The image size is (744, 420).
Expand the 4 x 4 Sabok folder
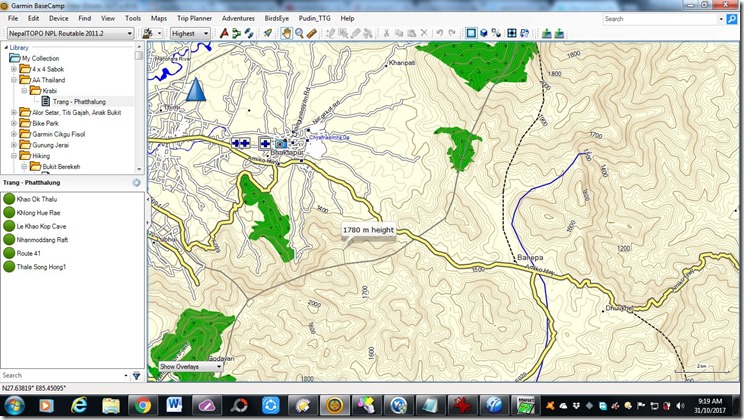[x=14, y=69]
